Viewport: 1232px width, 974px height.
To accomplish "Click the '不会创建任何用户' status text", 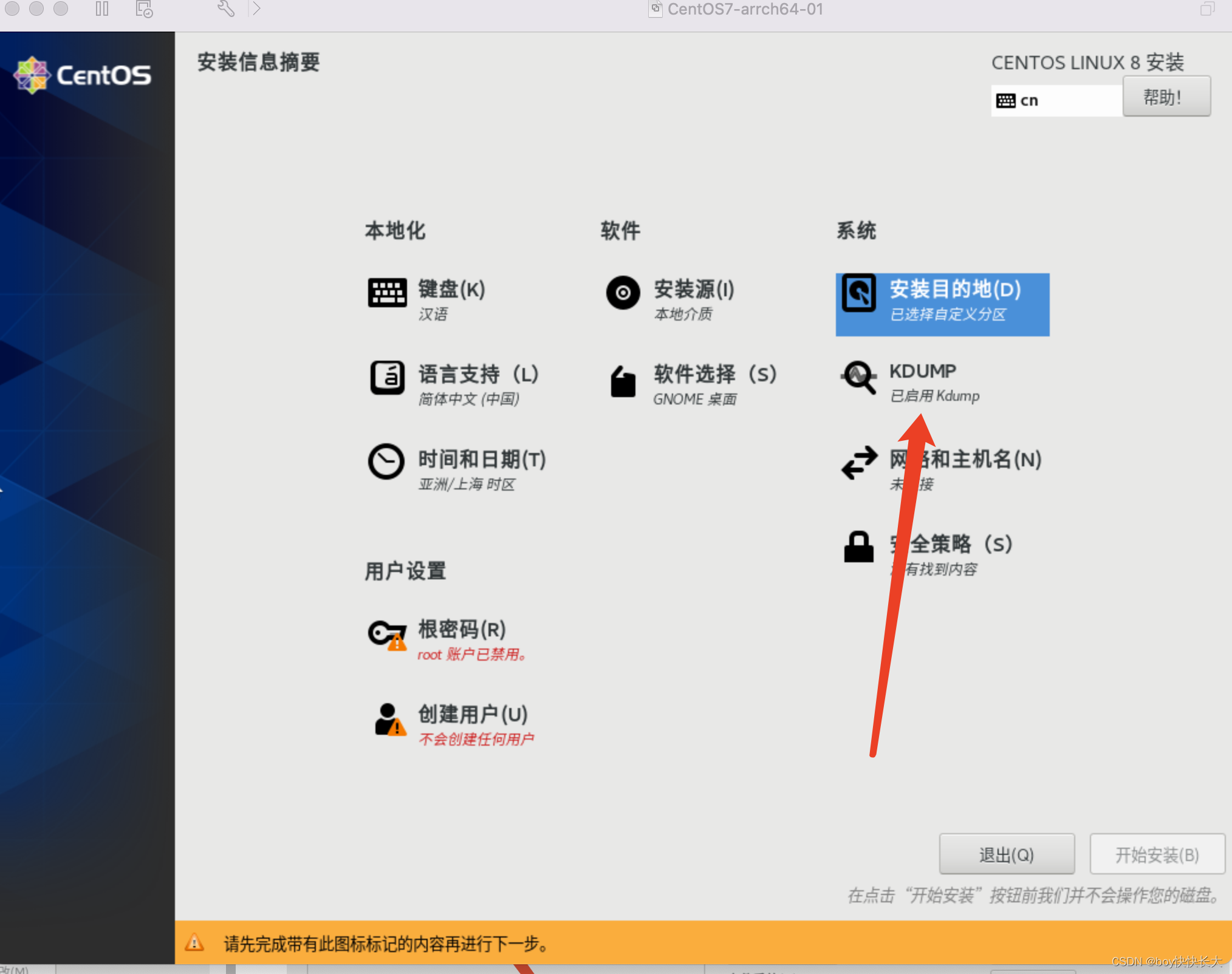I will click(x=476, y=739).
